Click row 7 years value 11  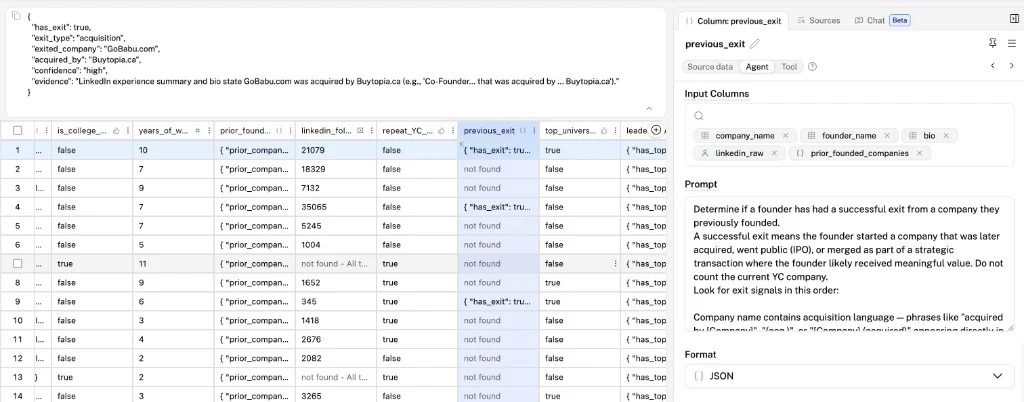point(174,264)
